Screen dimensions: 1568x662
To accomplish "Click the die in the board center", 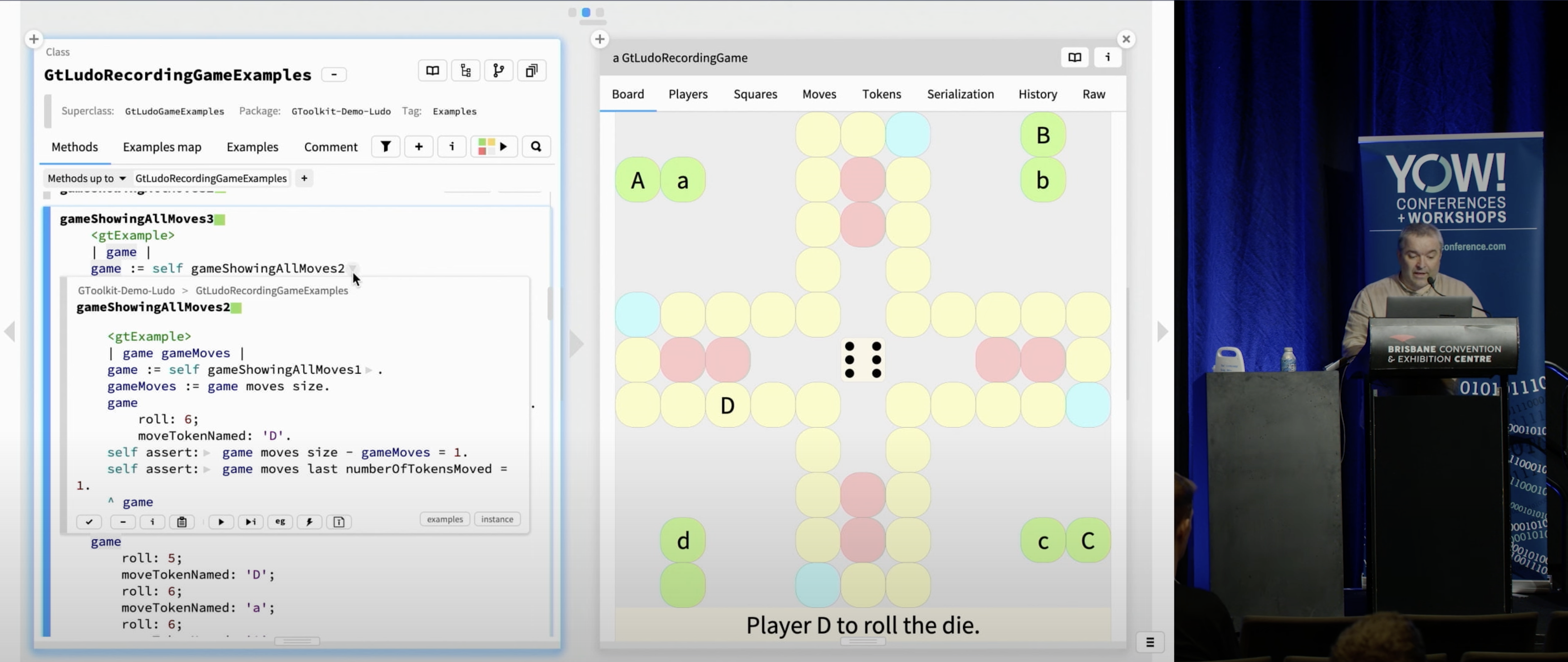I will pos(862,359).
